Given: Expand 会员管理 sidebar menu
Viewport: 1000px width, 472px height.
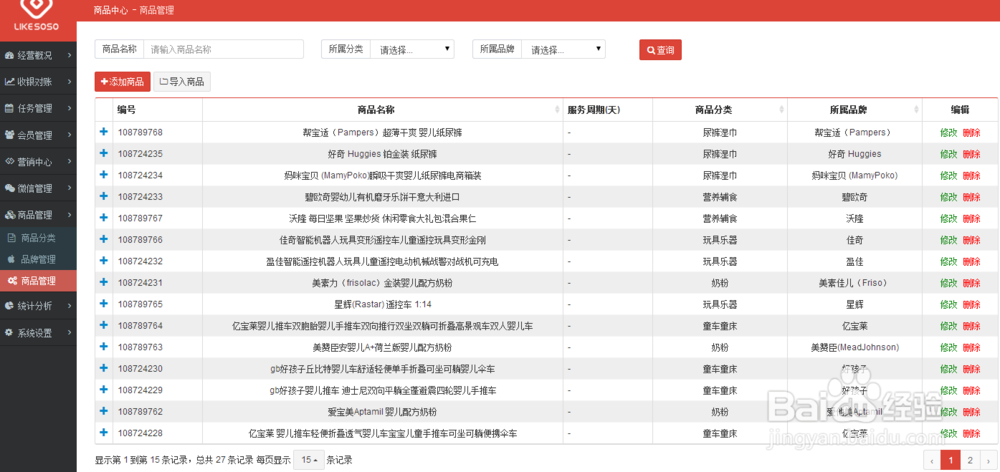Looking at the screenshot, I should click(x=38, y=135).
